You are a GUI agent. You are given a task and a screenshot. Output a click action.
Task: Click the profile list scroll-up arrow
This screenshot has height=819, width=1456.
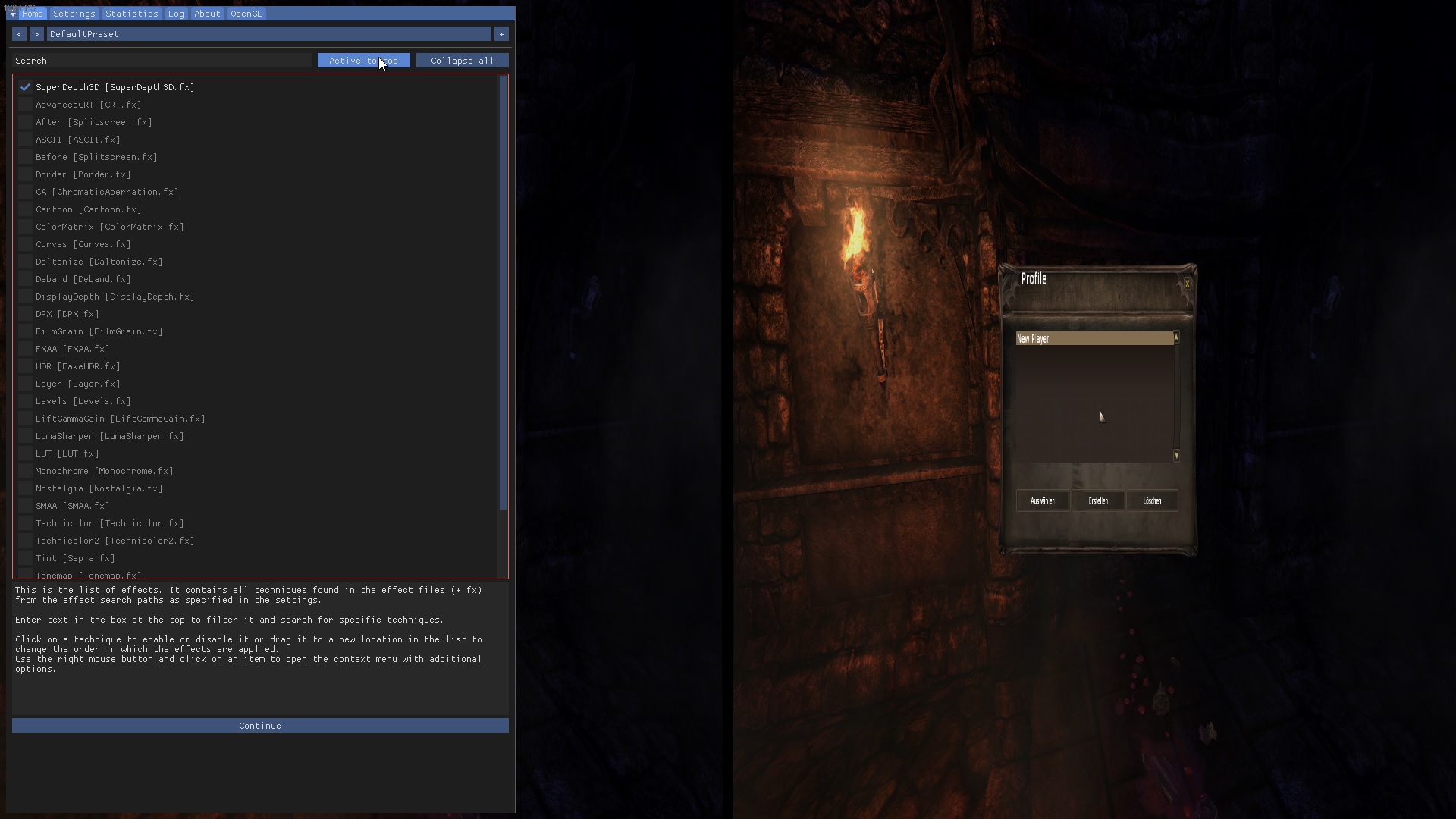(1176, 337)
